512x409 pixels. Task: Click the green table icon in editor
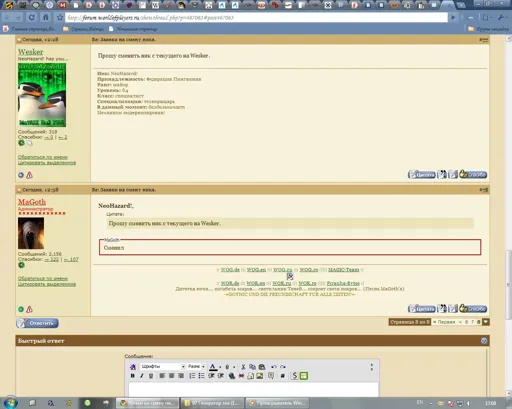coord(304,376)
